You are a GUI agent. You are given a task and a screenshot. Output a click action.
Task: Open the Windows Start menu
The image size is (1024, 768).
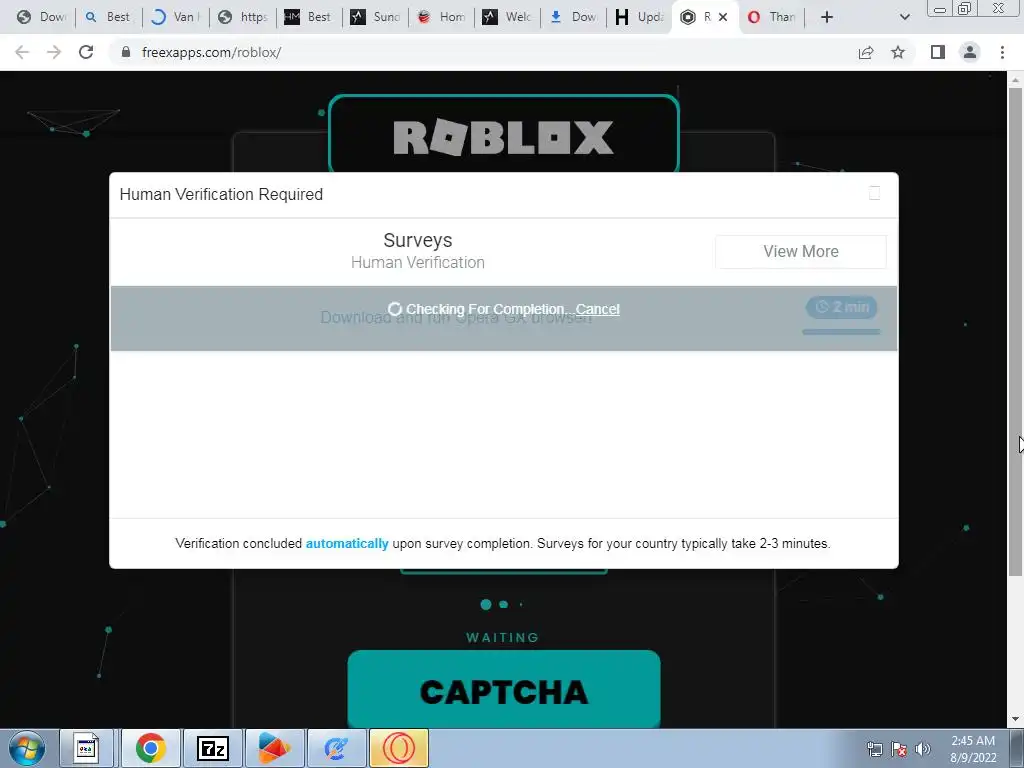[x=27, y=748]
